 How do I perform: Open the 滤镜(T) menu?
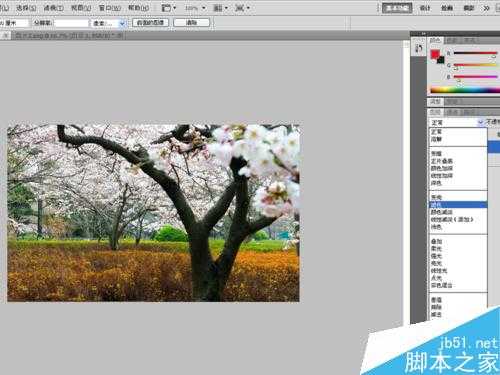(53, 7)
